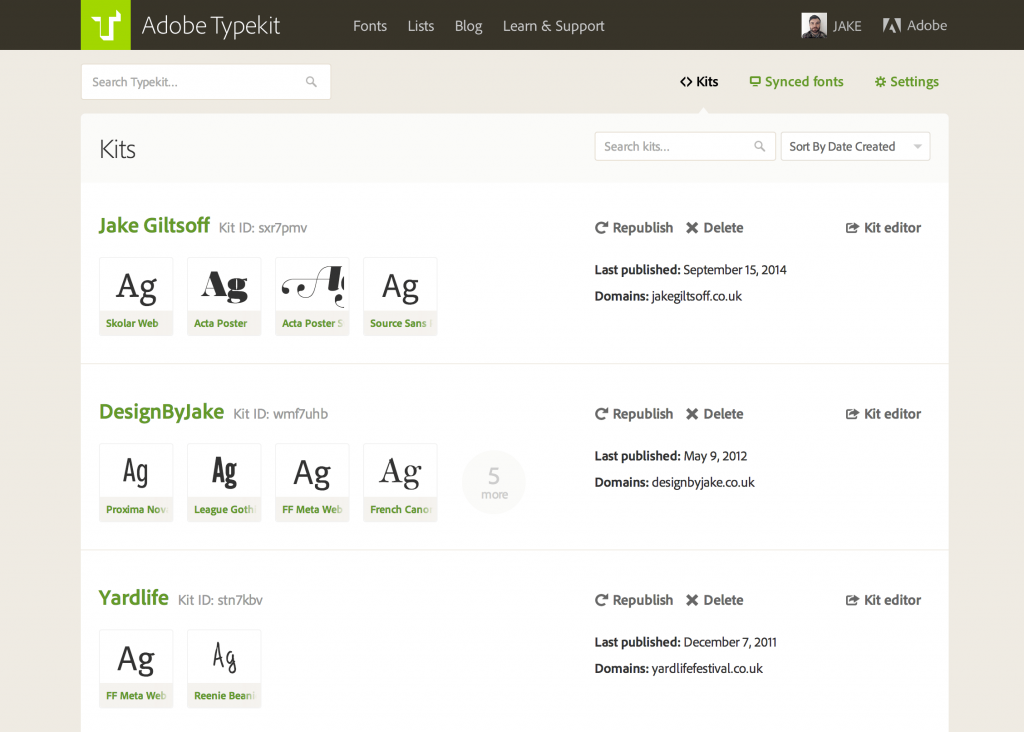Click the magnifier icon in Search Typekit box

(312, 82)
